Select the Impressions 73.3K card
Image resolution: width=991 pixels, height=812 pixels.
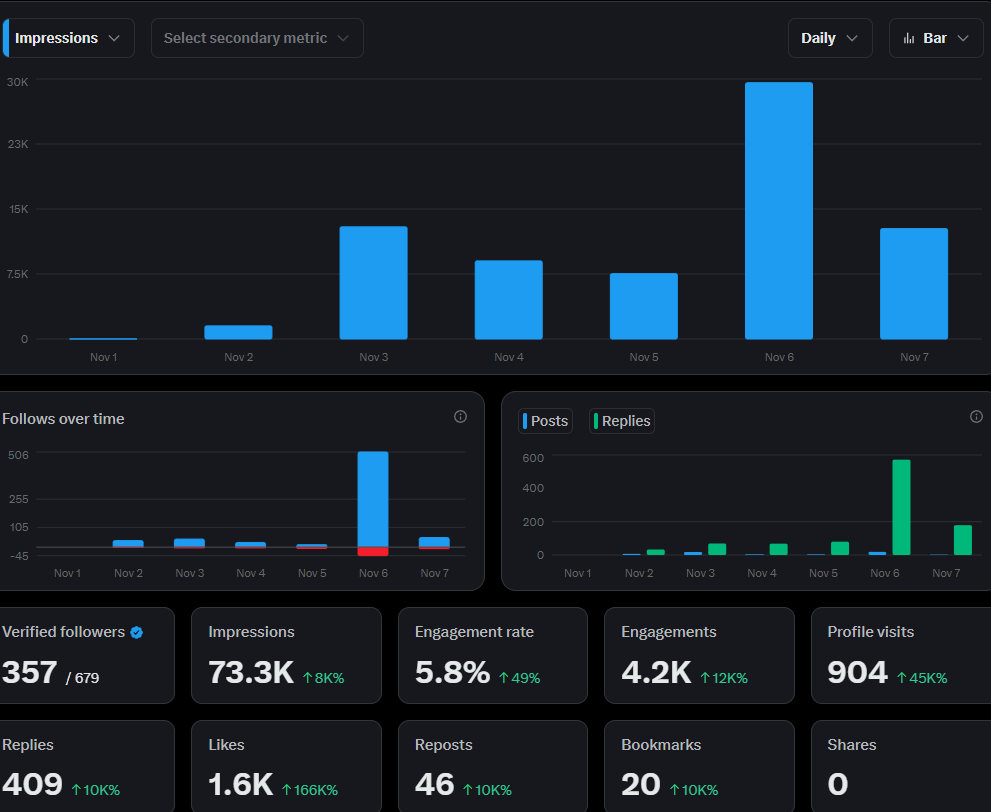coord(286,655)
